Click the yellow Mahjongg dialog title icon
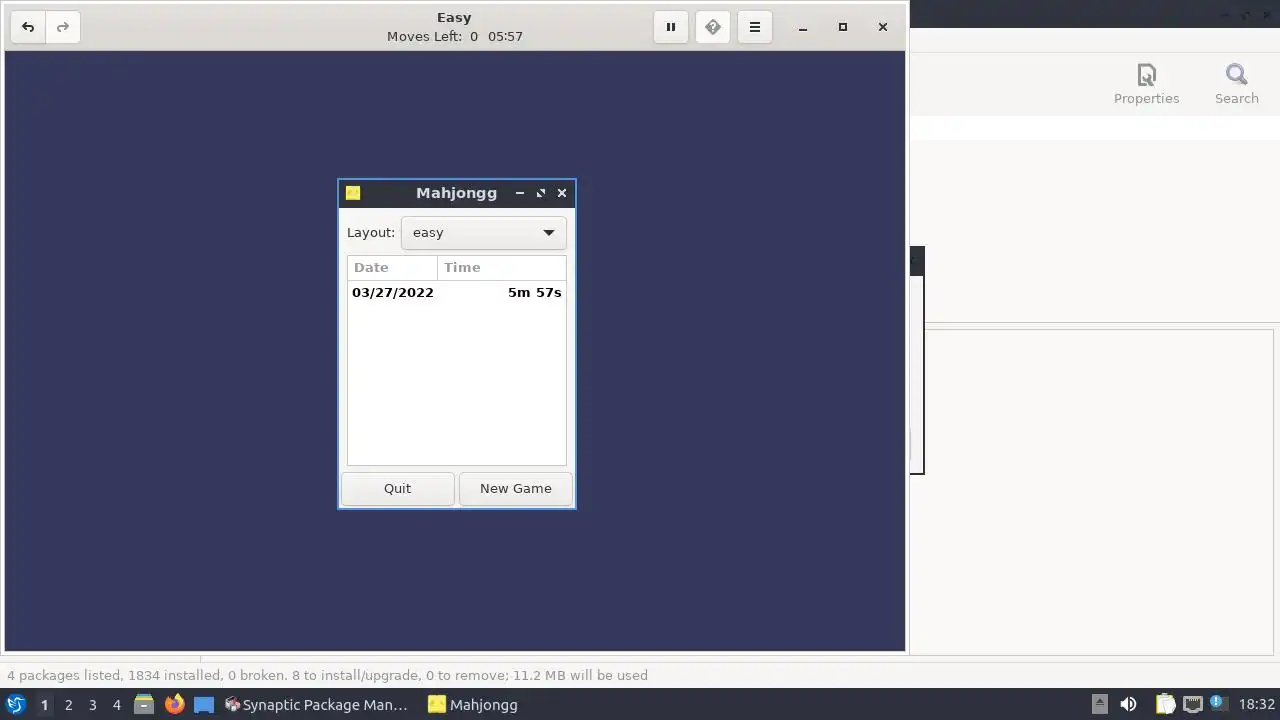 (353, 193)
